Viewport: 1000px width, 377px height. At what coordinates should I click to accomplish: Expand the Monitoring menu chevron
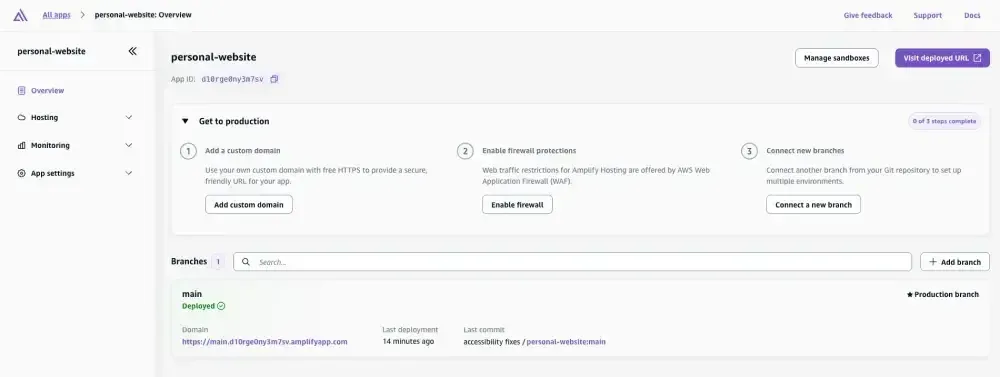(129, 145)
